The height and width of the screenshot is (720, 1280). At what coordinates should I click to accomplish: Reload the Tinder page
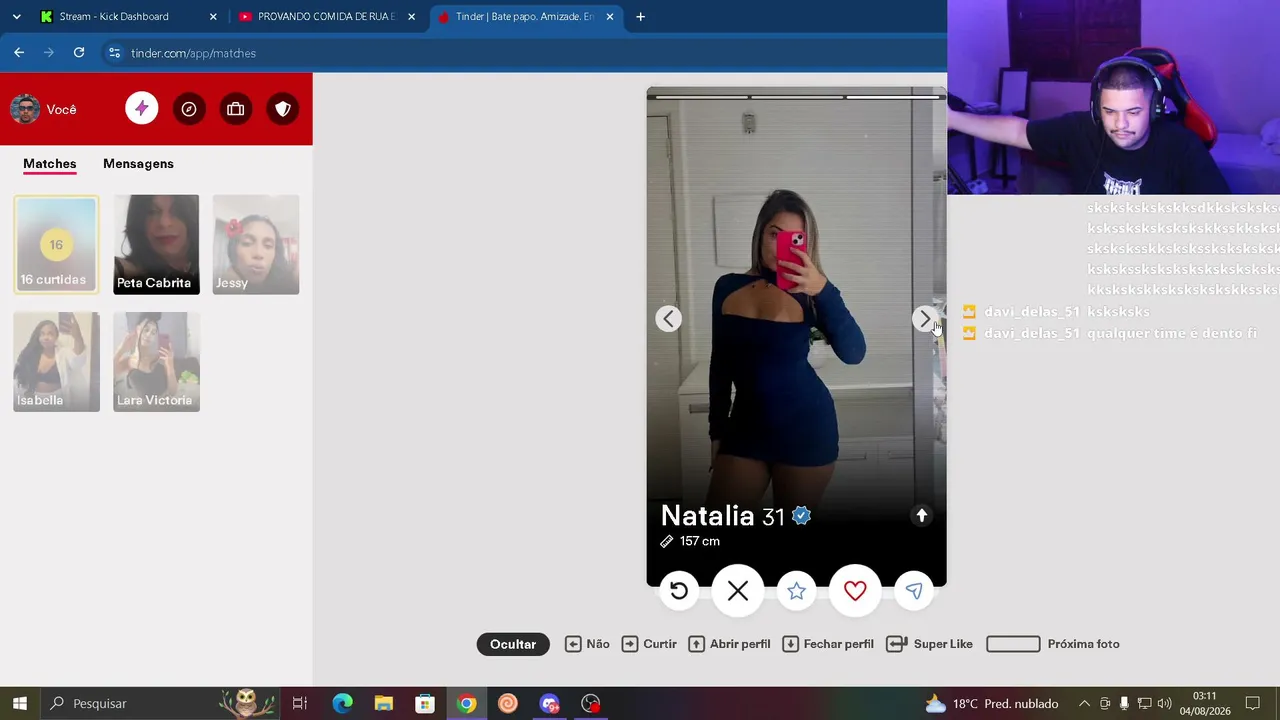79,52
